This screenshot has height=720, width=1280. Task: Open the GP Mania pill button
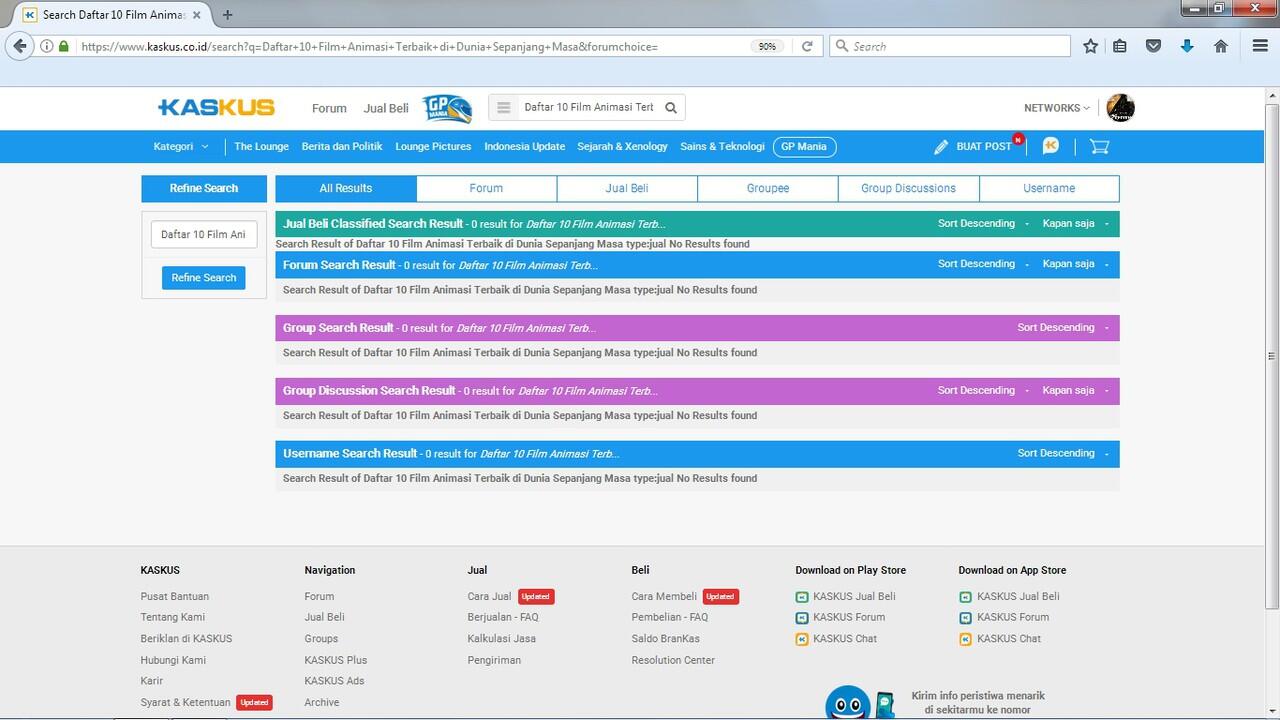804,146
